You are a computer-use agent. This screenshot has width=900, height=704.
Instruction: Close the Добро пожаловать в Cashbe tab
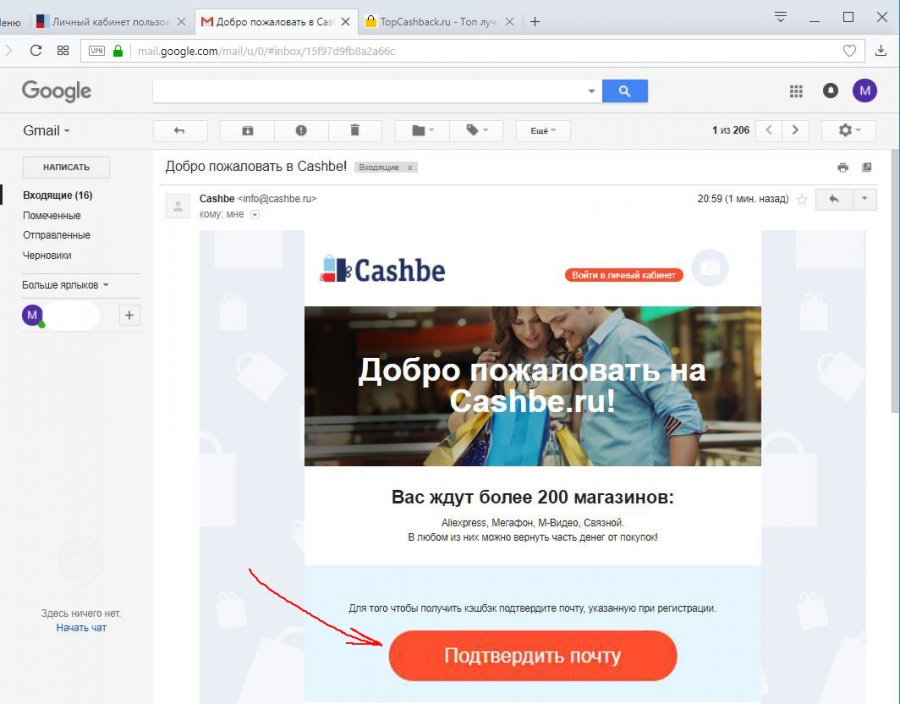[x=346, y=22]
